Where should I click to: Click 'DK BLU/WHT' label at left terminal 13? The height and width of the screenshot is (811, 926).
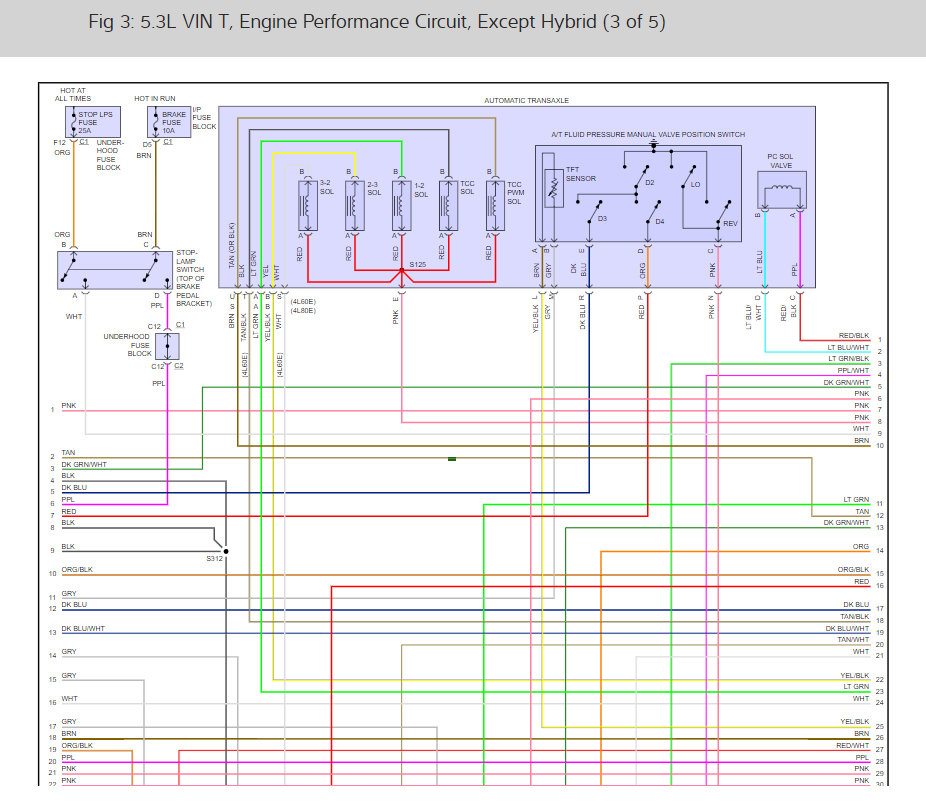pos(83,628)
